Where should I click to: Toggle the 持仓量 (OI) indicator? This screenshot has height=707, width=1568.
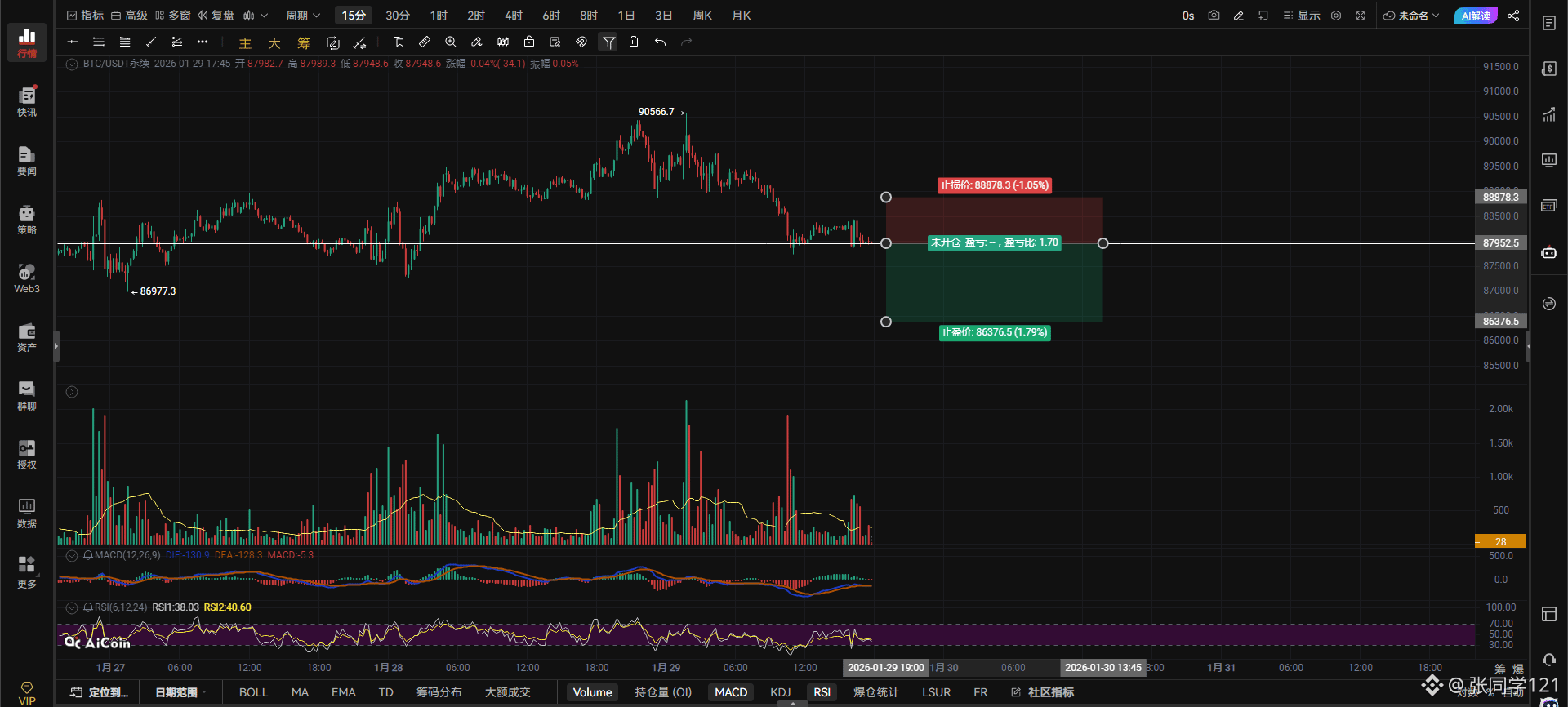663,692
